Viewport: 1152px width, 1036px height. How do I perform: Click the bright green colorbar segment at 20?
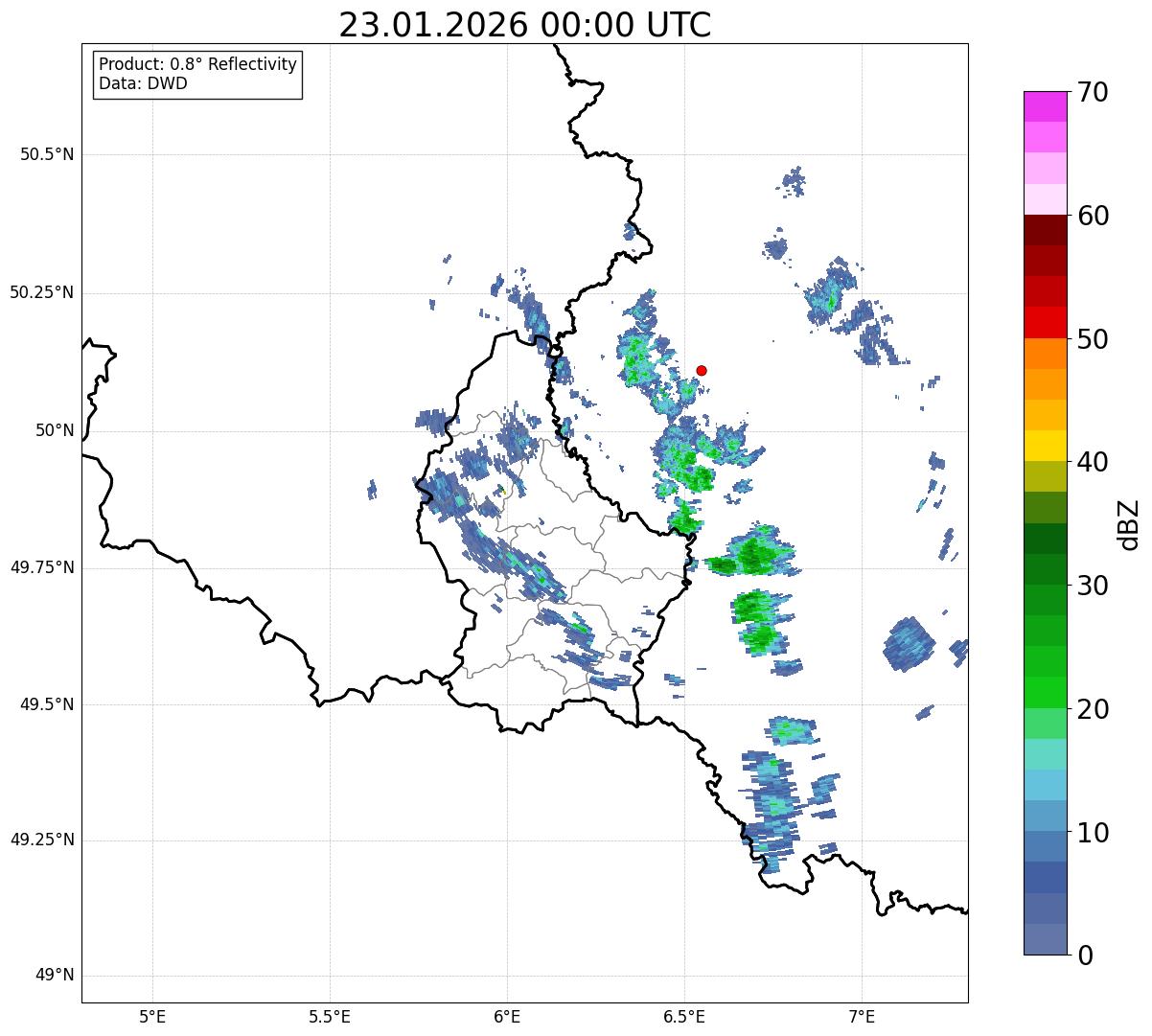point(1045,693)
